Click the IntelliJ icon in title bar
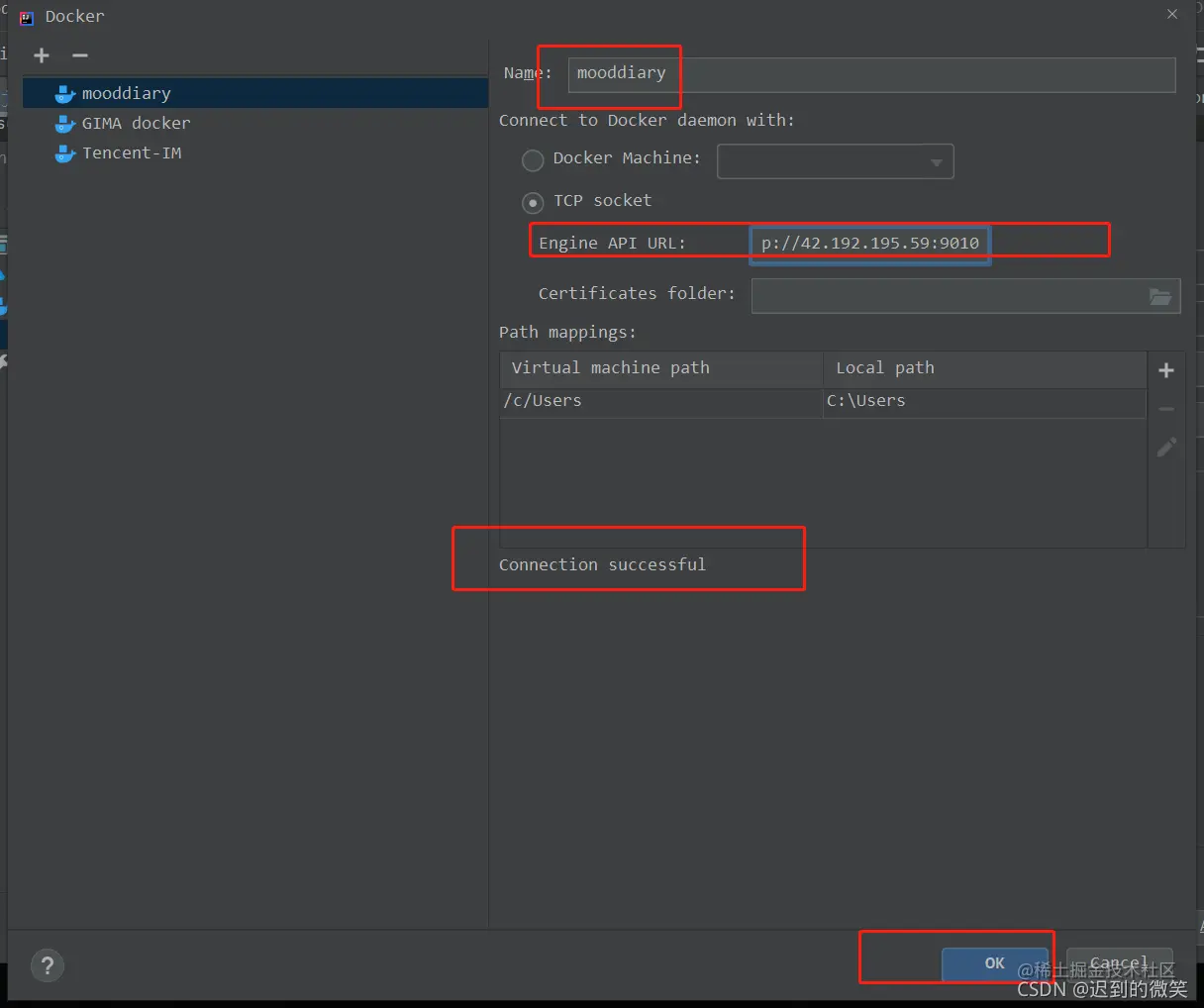This screenshot has height=1008, width=1204. 27,17
